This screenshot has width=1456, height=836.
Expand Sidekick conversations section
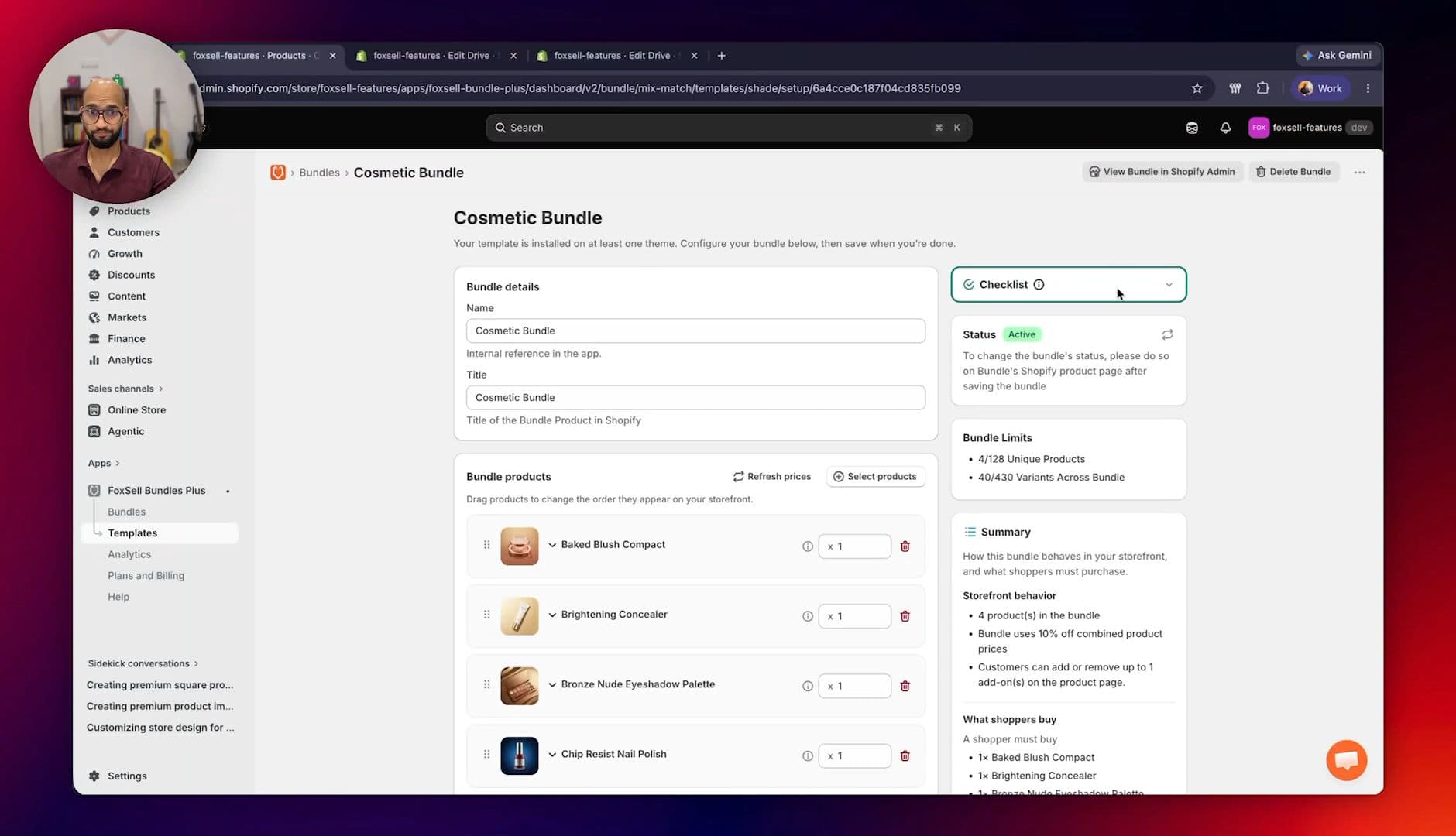click(x=143, y=663)
